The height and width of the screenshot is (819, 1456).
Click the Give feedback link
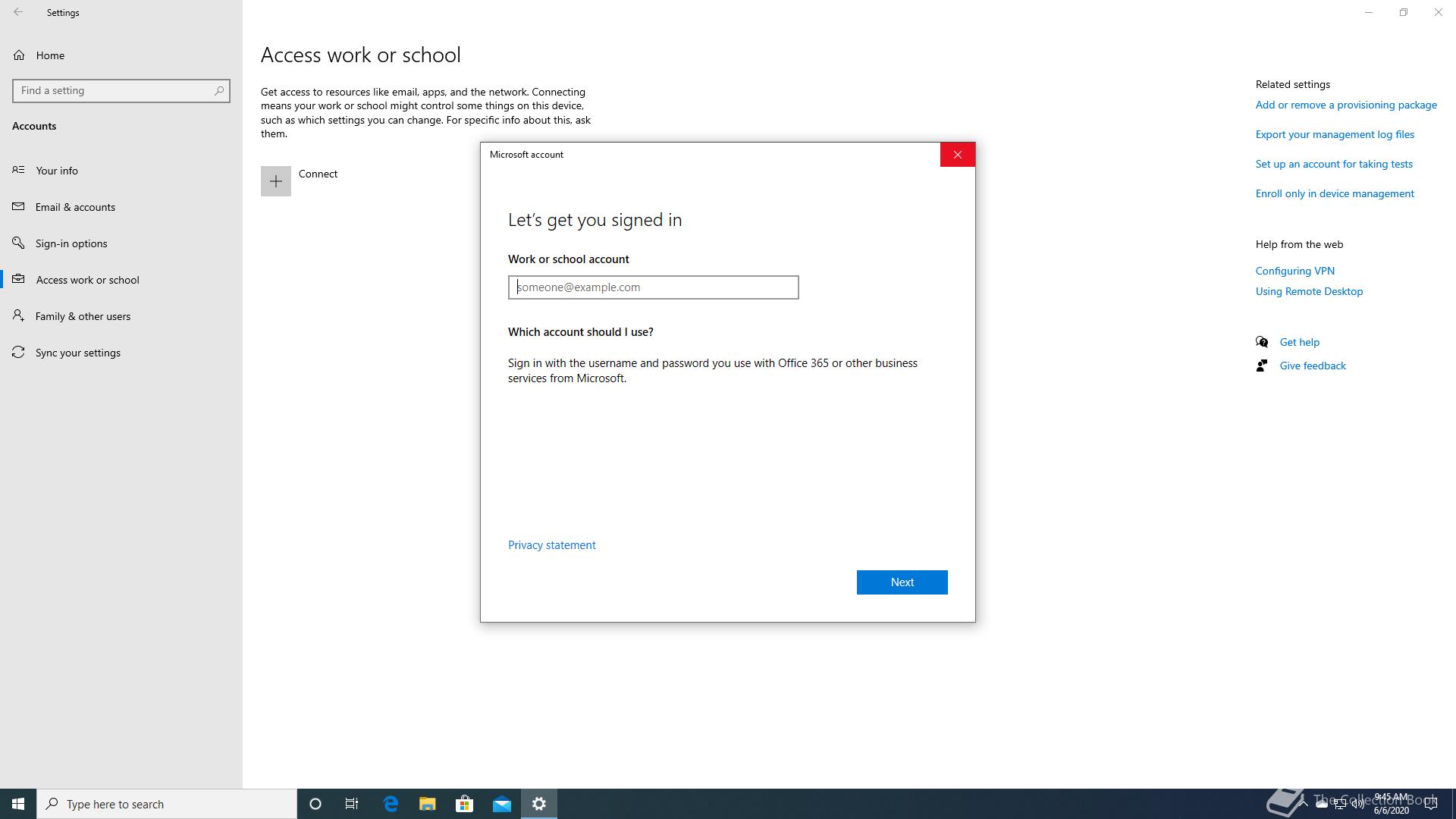pyautogui.click(x=1313, y=366)
